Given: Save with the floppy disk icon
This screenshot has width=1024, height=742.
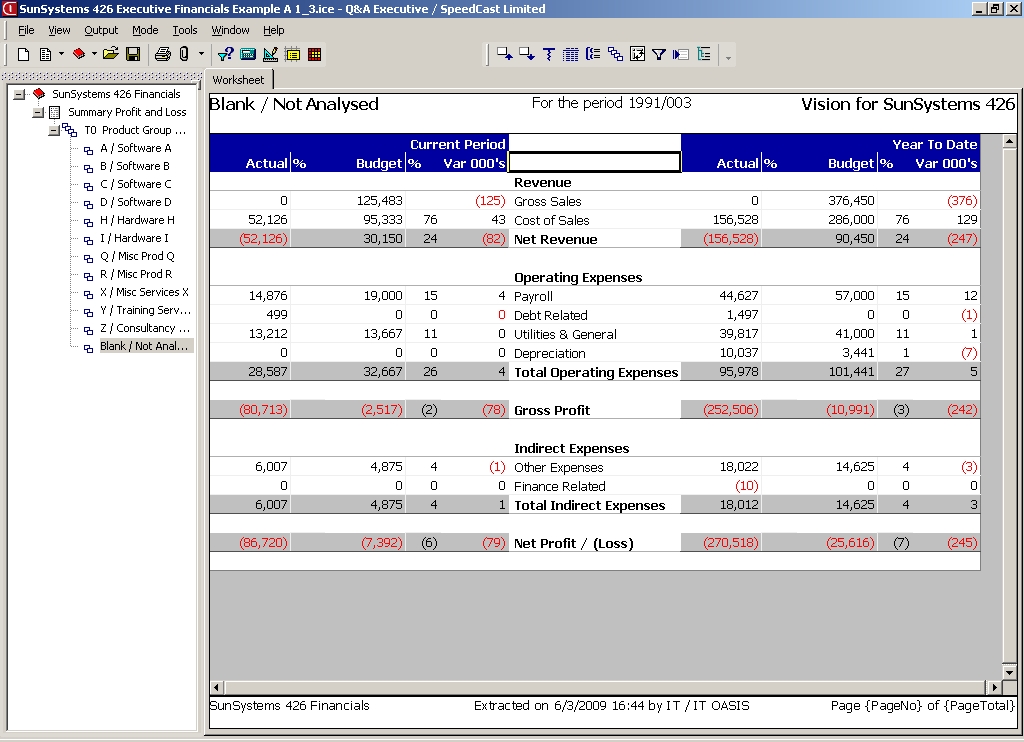Looking at the screenshot, I should (x=133, y=54).
